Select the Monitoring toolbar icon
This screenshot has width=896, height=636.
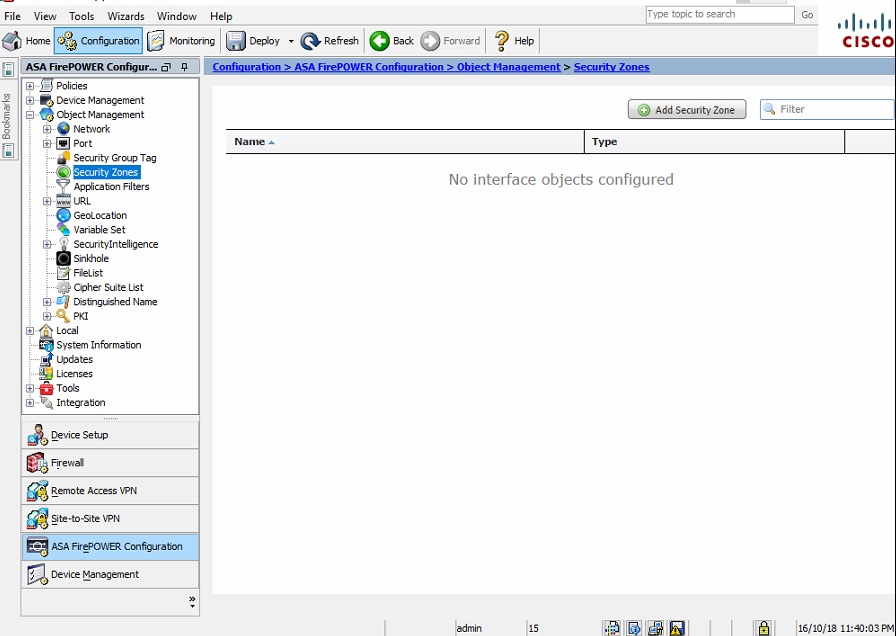182,41
